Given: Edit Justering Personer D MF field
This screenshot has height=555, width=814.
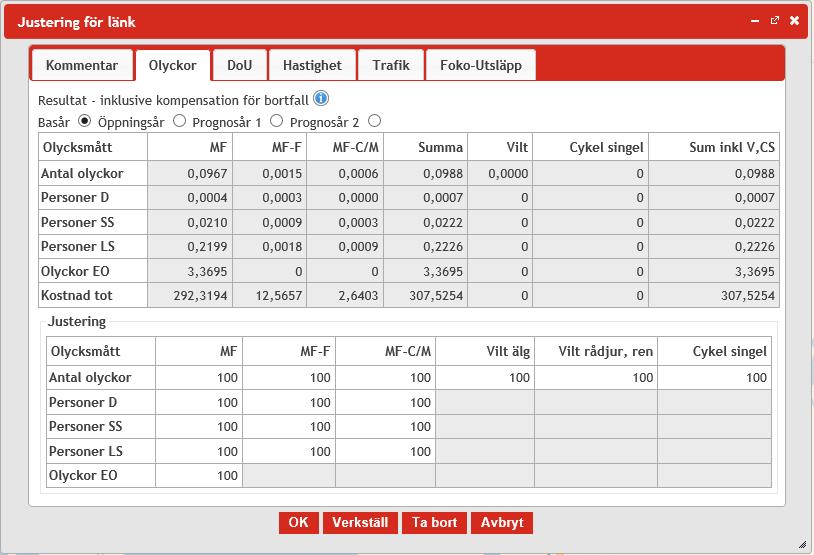Looking at the screenshot, I should pyautogui.click(x=199, y=402).
